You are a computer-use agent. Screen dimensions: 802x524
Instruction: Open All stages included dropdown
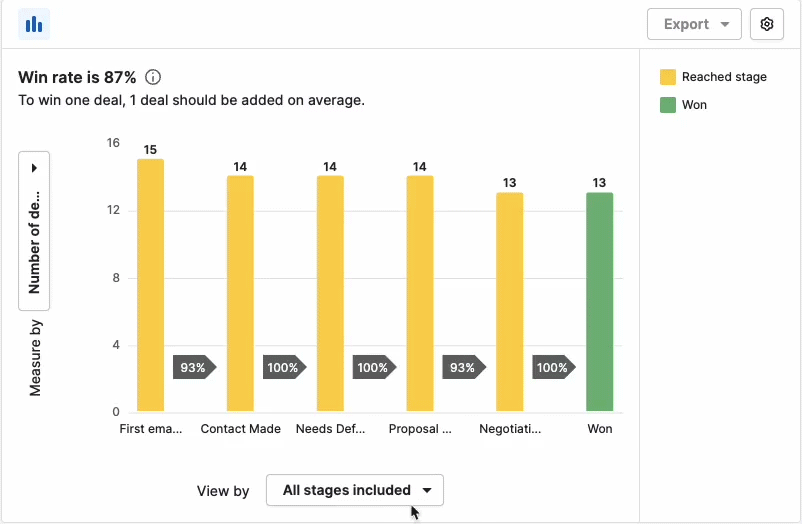tap(355, 490)
